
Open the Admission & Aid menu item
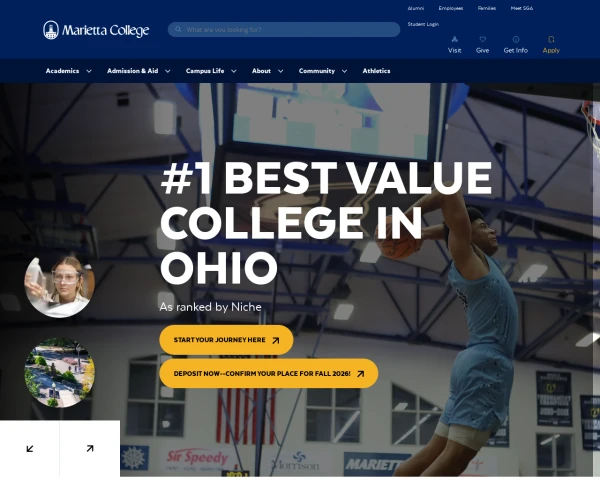point(132,71)
